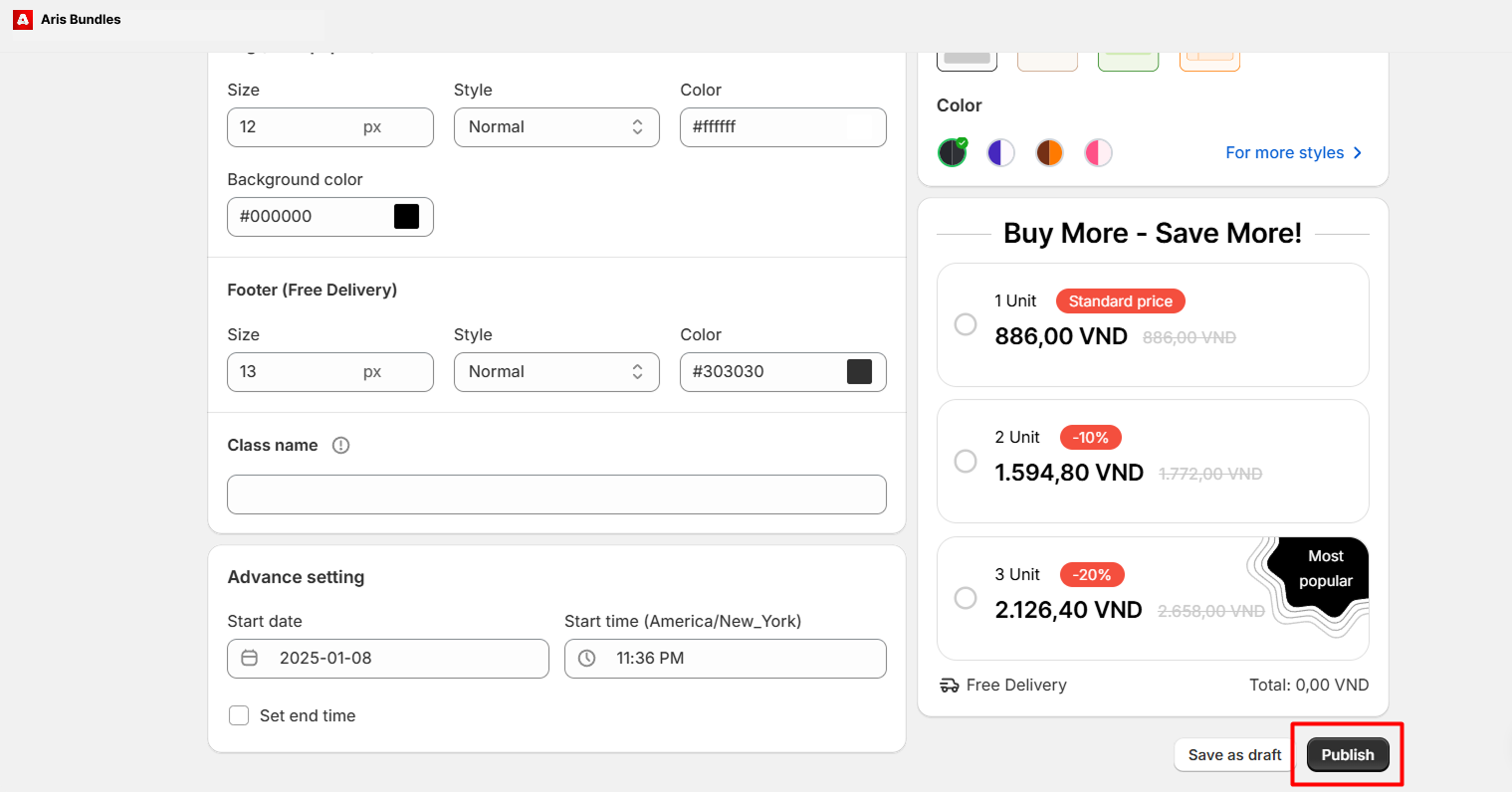Screen dimensions: 1512x792
Task: Click the 1.594,80 VND price
Action: point(1069,473)
